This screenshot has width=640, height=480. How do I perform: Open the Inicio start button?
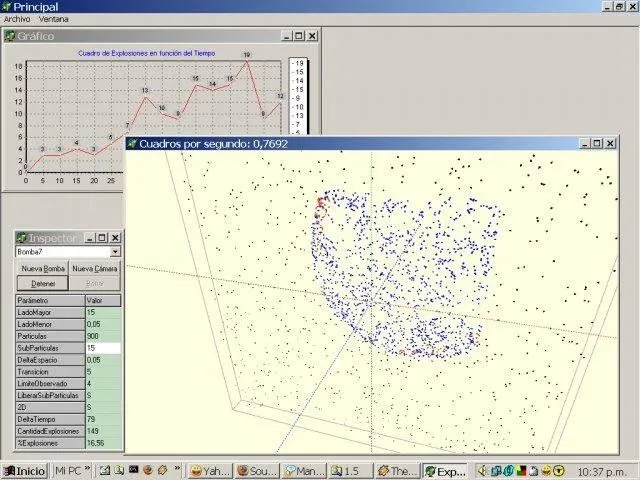click(24, 471)
